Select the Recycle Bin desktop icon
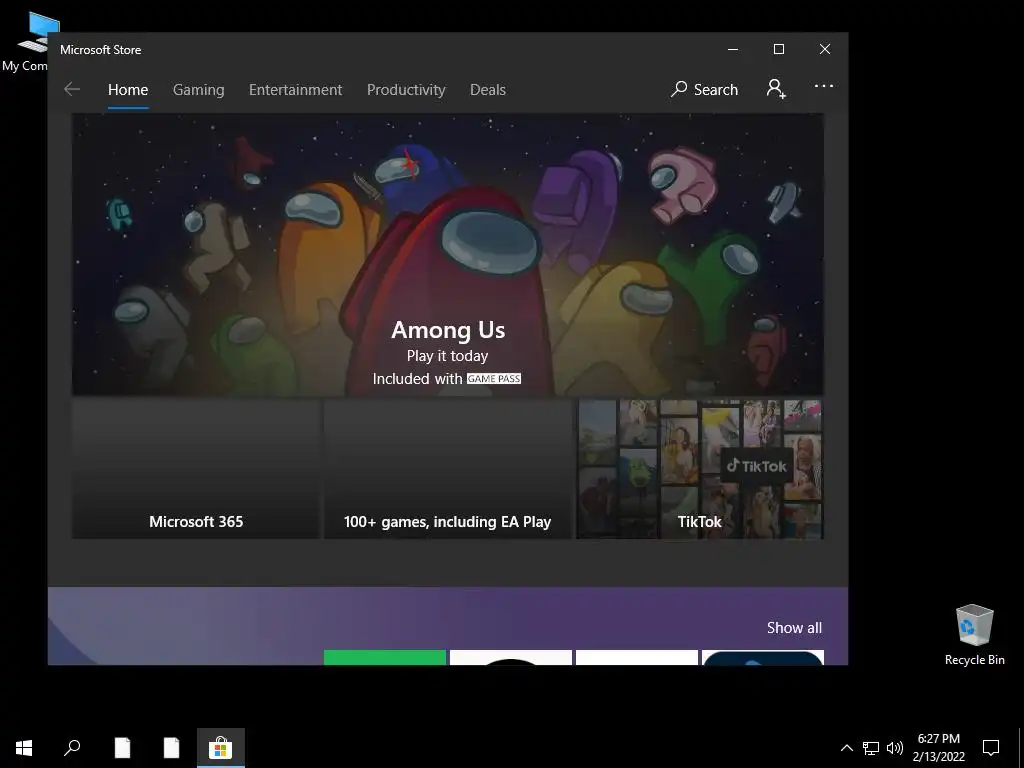Screen dimensions: 1024x768 (974, 635)
